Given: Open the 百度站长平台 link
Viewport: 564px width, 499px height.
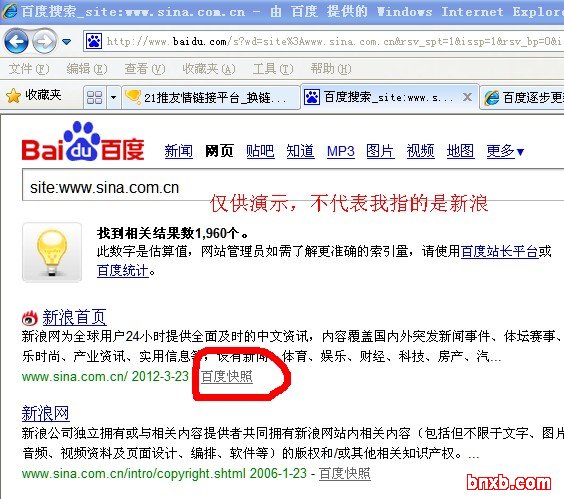Looking at the screenshot, I should (x=499, y=251).
